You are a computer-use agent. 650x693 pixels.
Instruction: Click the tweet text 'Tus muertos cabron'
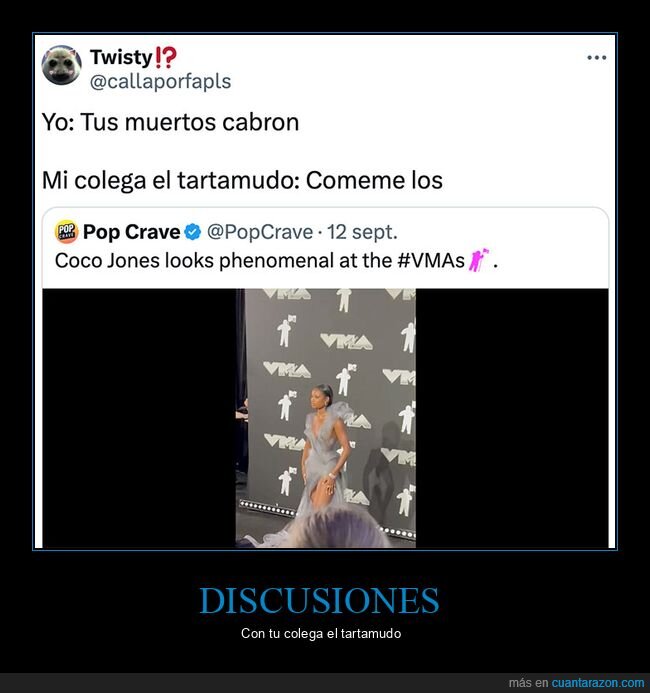[x=190, y=122]
